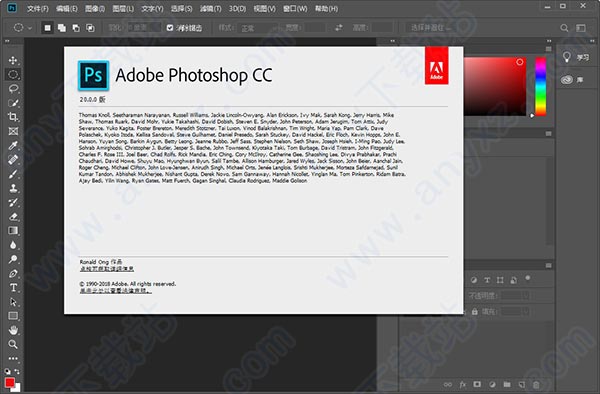This screenshot has width=600, height=394.
Task: Select the Clone Stamp tool
Action: point(13,188)
